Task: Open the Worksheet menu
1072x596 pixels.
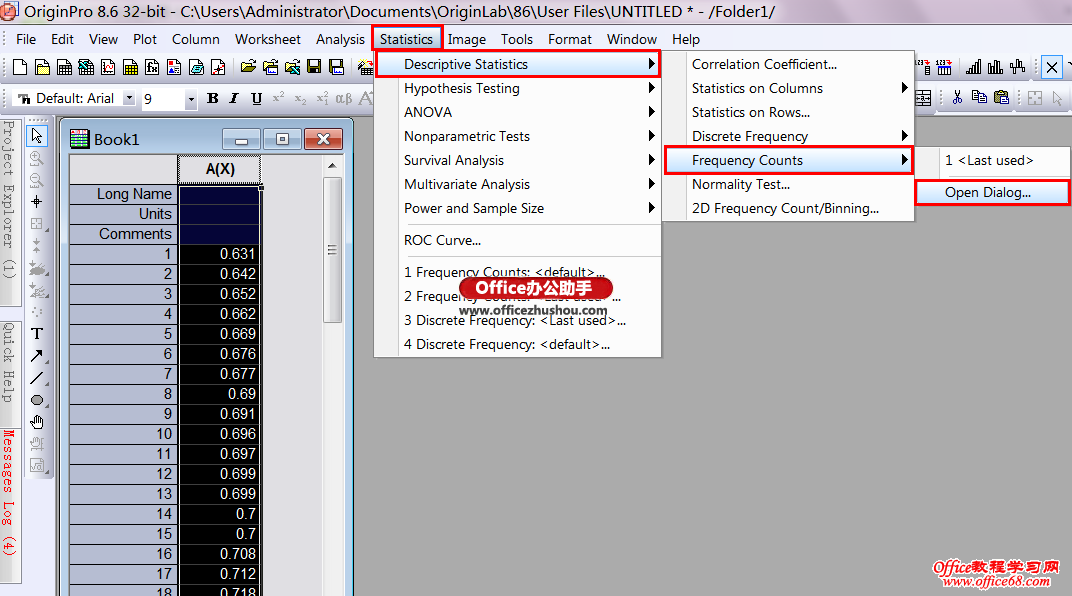Action: point(267,39)
